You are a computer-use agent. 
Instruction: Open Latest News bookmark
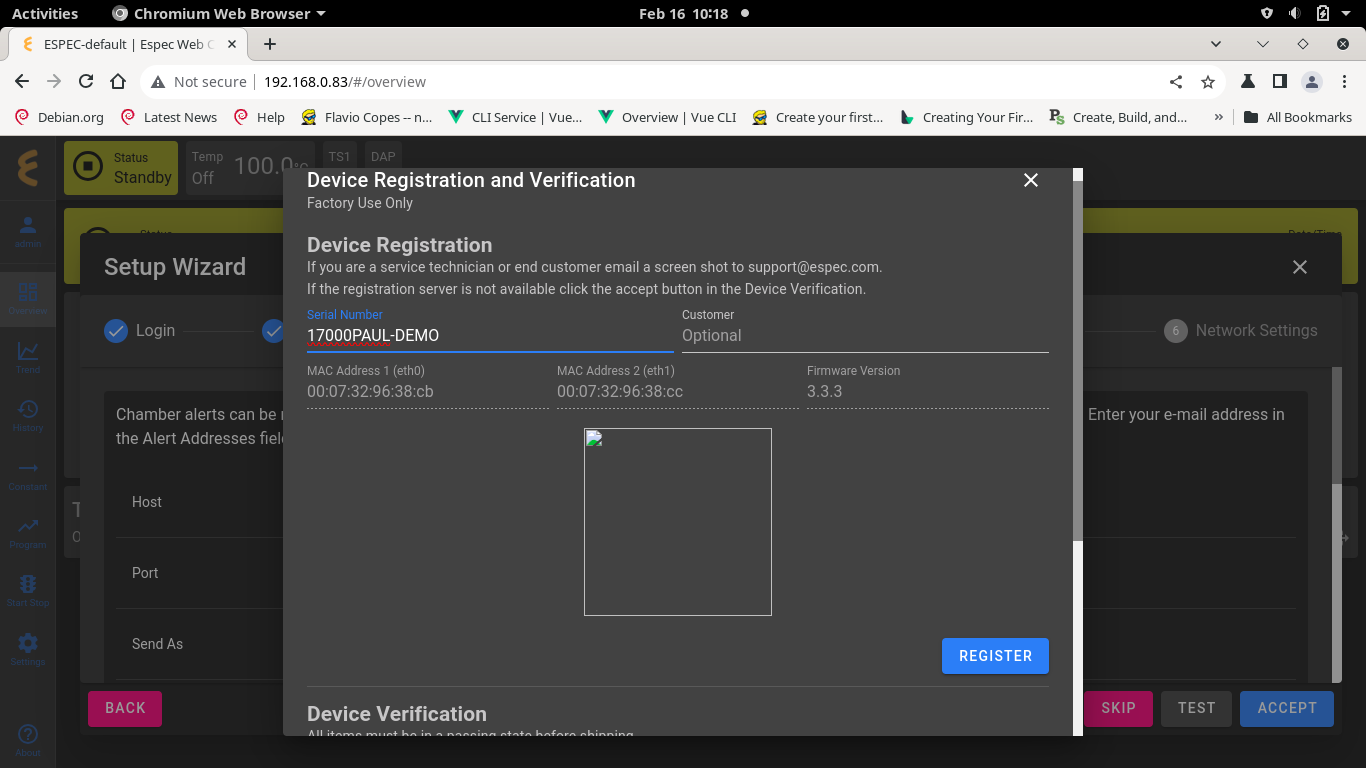[169, 117]
